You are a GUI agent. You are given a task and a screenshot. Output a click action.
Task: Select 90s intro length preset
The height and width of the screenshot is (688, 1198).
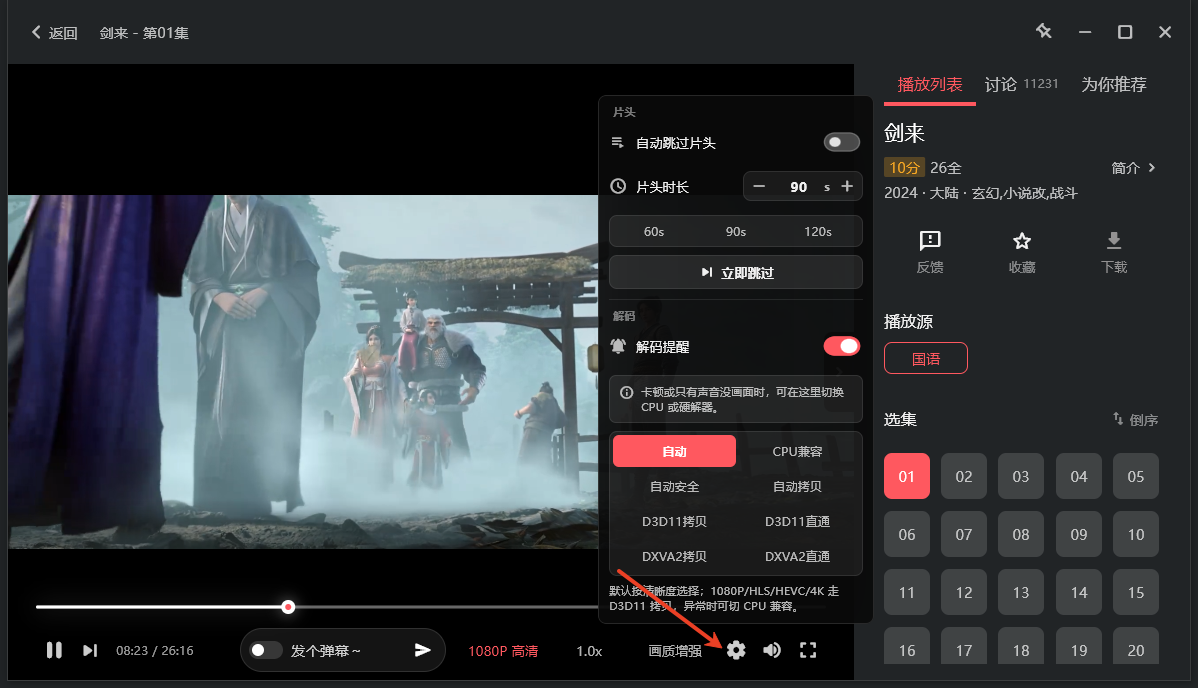click(736, 232)
